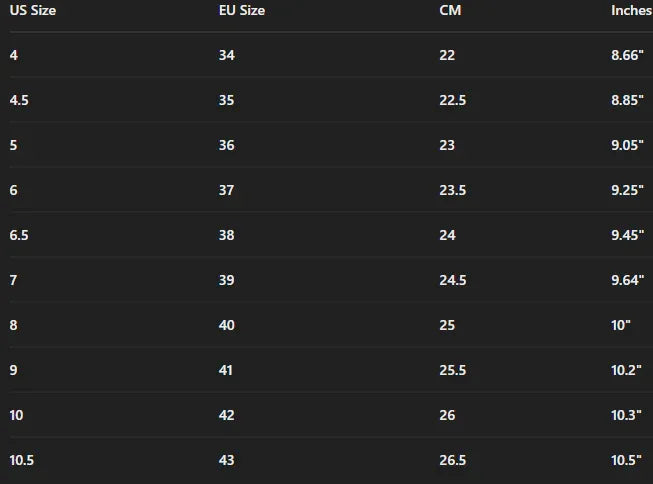This screenshot has width=653, height=484.
Task: Click the US Size column header
Action: point(33,11)
